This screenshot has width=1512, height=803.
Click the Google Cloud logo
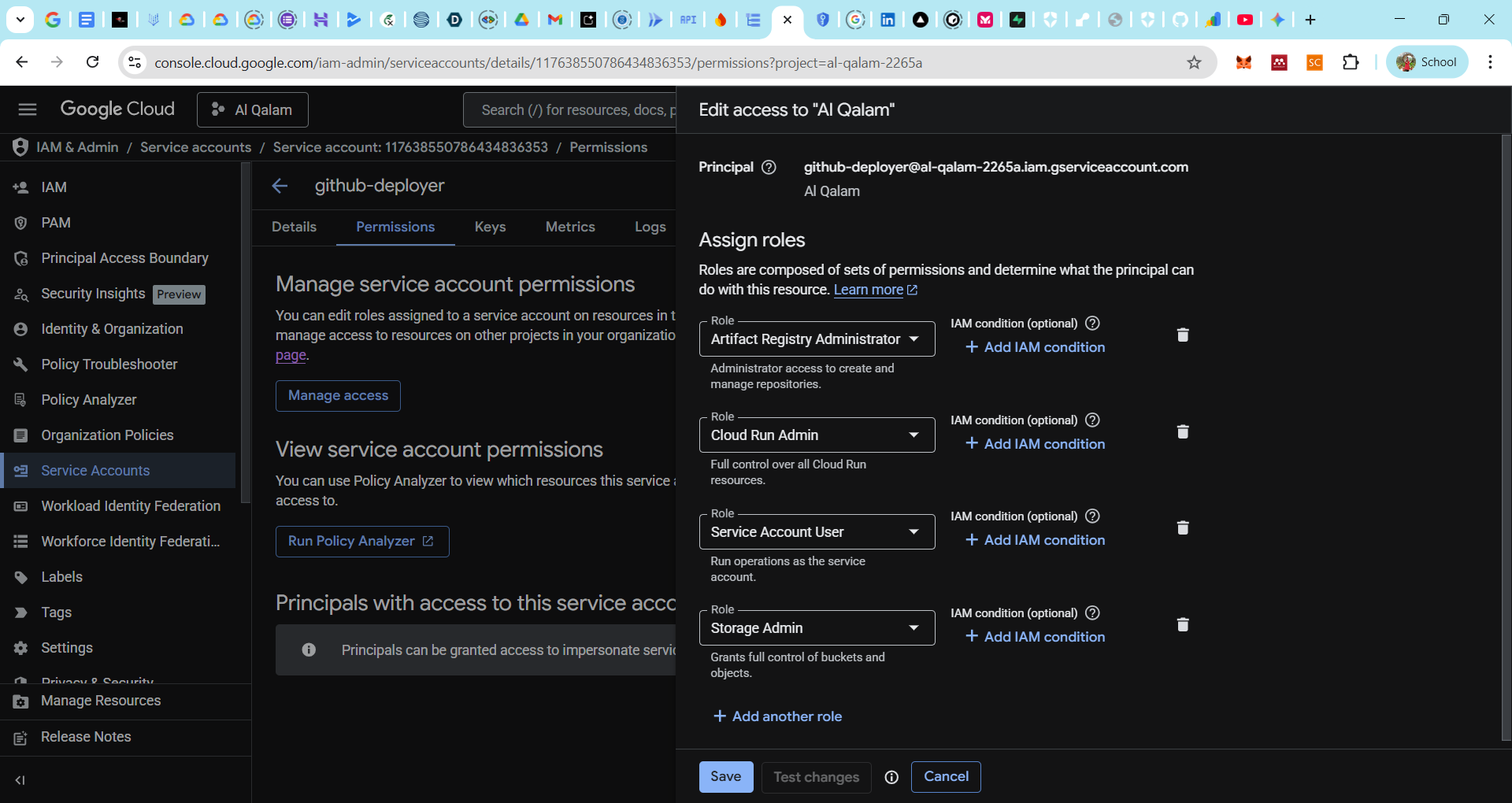(117, 109)
